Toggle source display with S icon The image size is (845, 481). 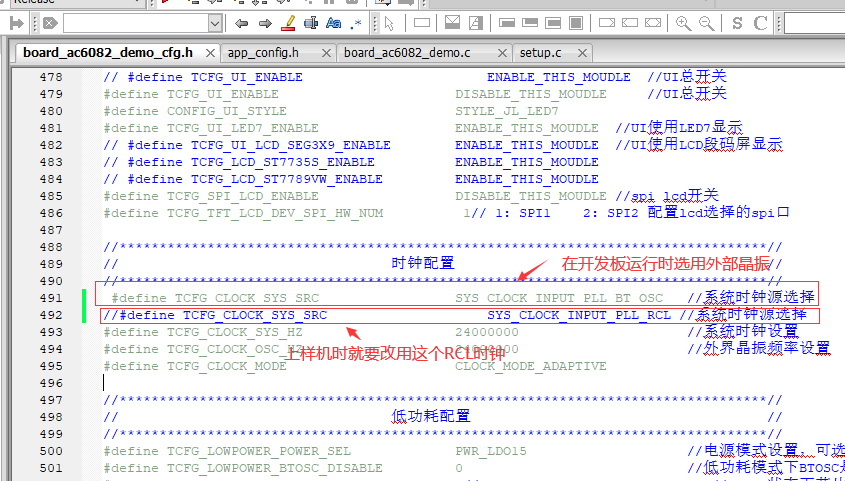737,23
